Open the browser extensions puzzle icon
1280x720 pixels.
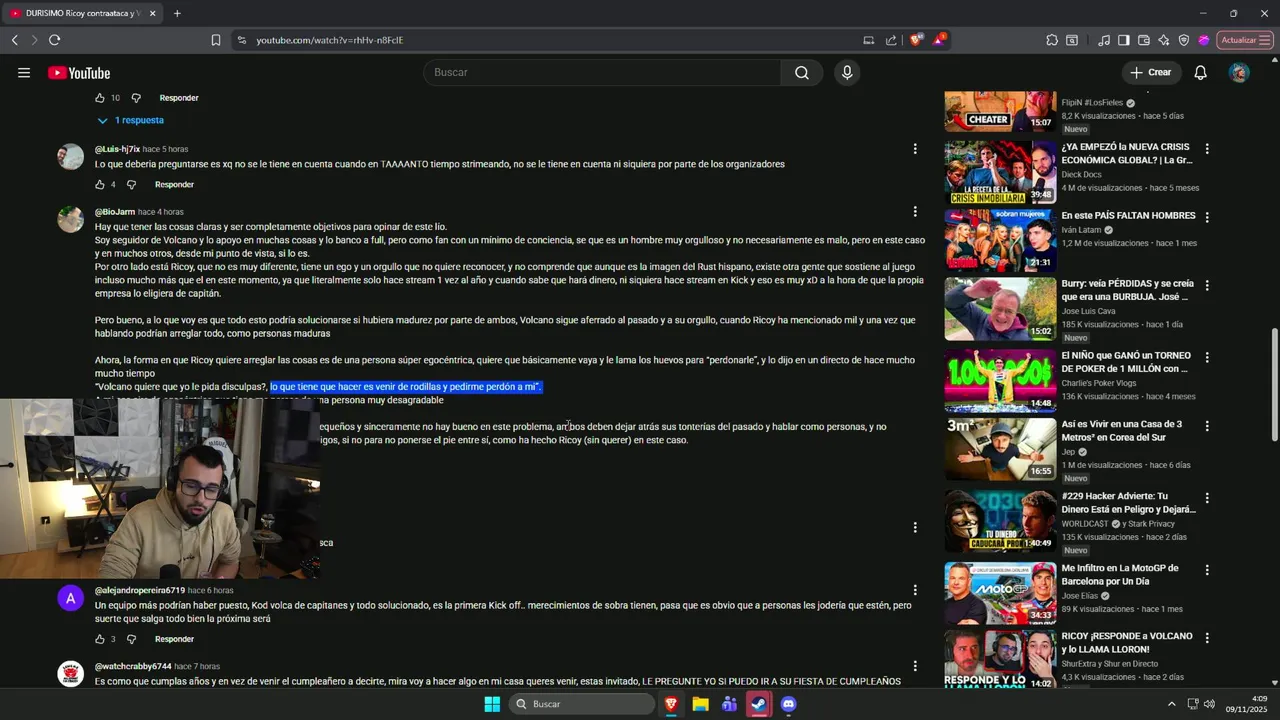tap(1052, 40)
